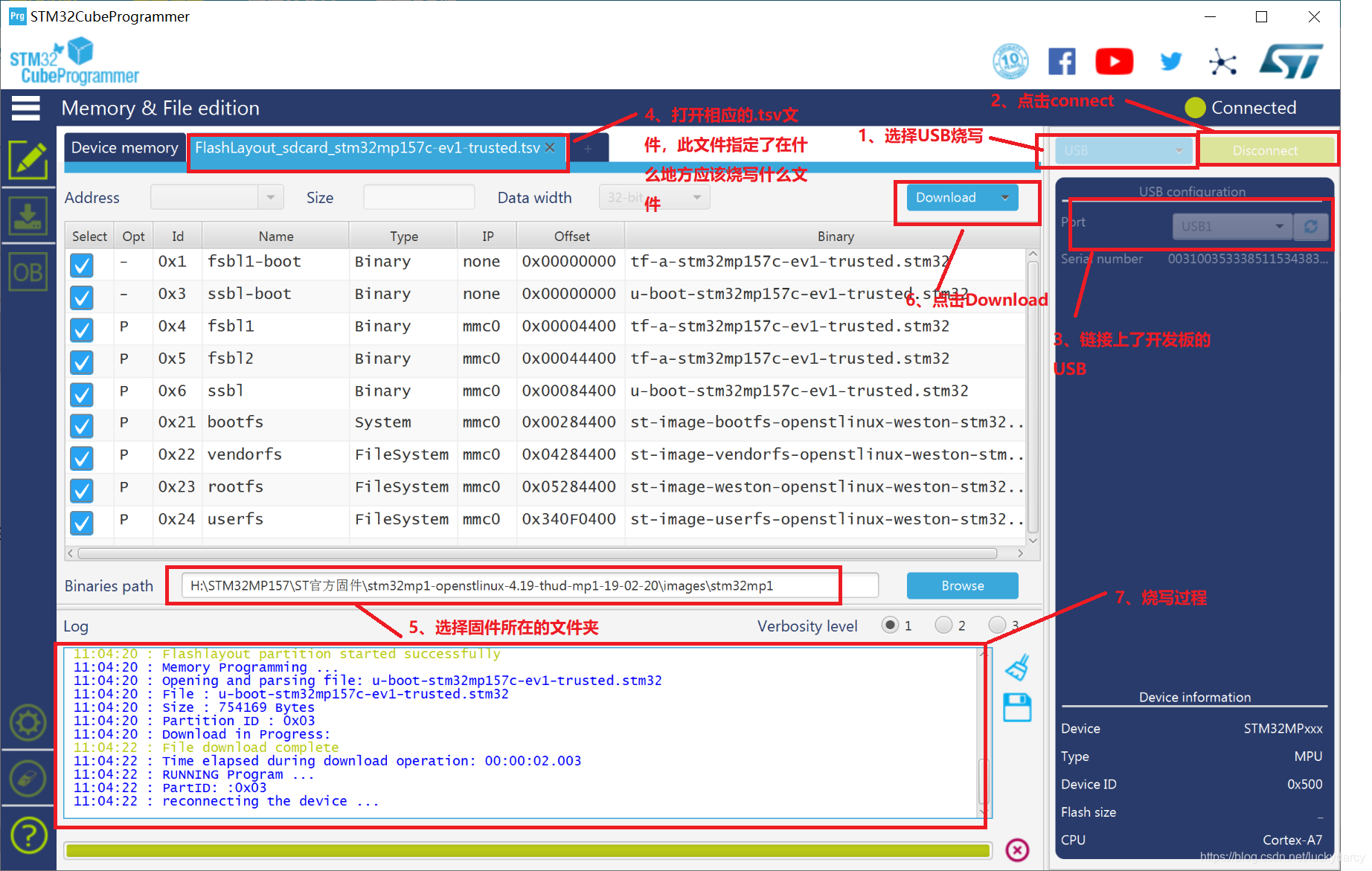Click the eraser icon in sidebar
The image size is (1372, 871).
click(28, 779)
